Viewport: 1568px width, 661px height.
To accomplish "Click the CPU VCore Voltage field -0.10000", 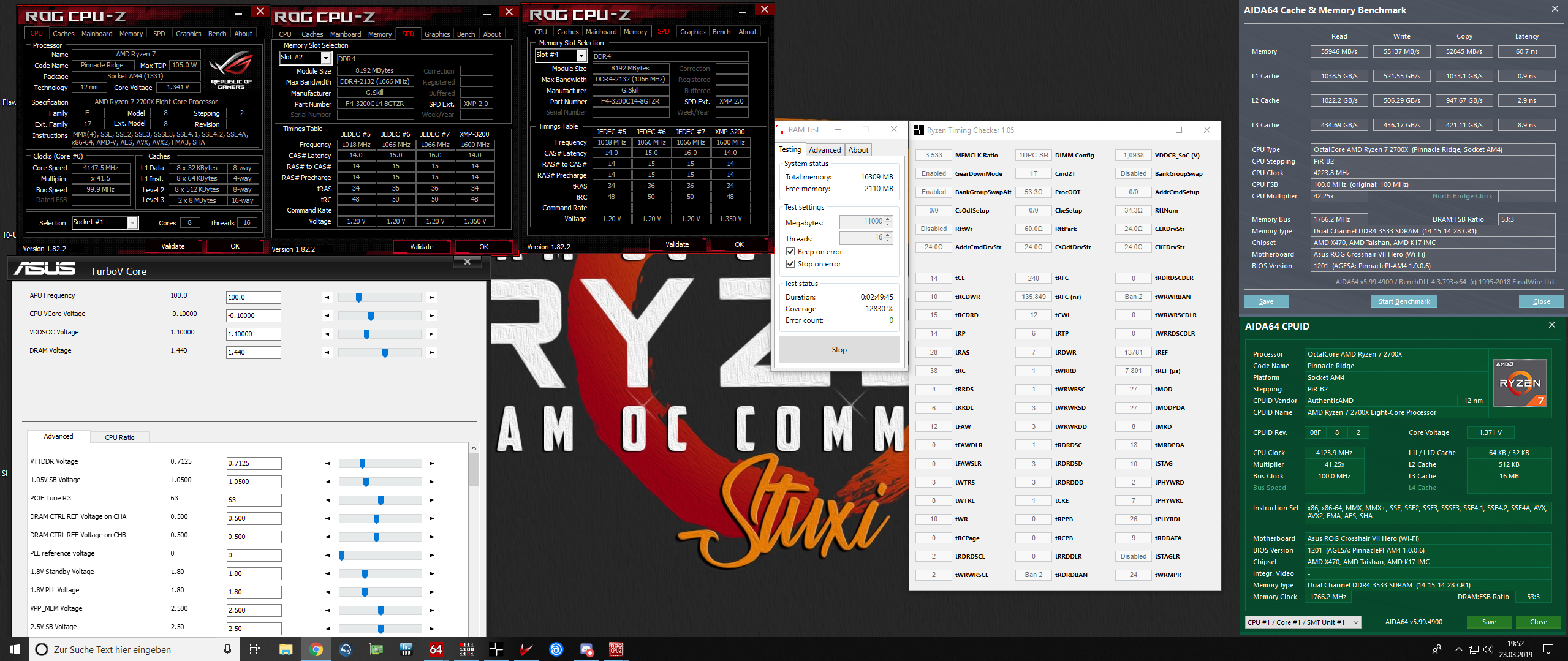I will pos(254,315).
